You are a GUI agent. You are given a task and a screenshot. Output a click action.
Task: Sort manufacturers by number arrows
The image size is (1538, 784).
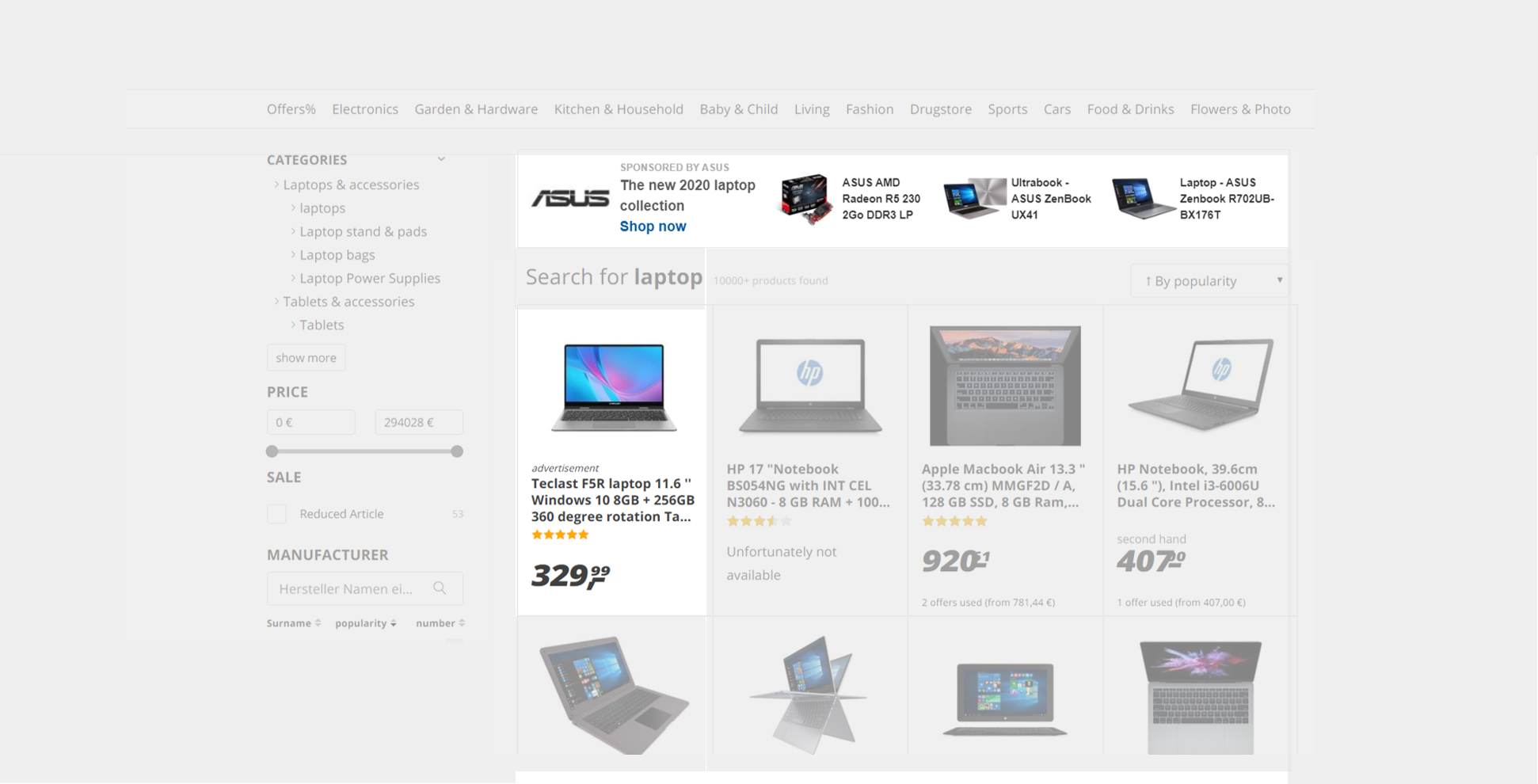[462, 623]
